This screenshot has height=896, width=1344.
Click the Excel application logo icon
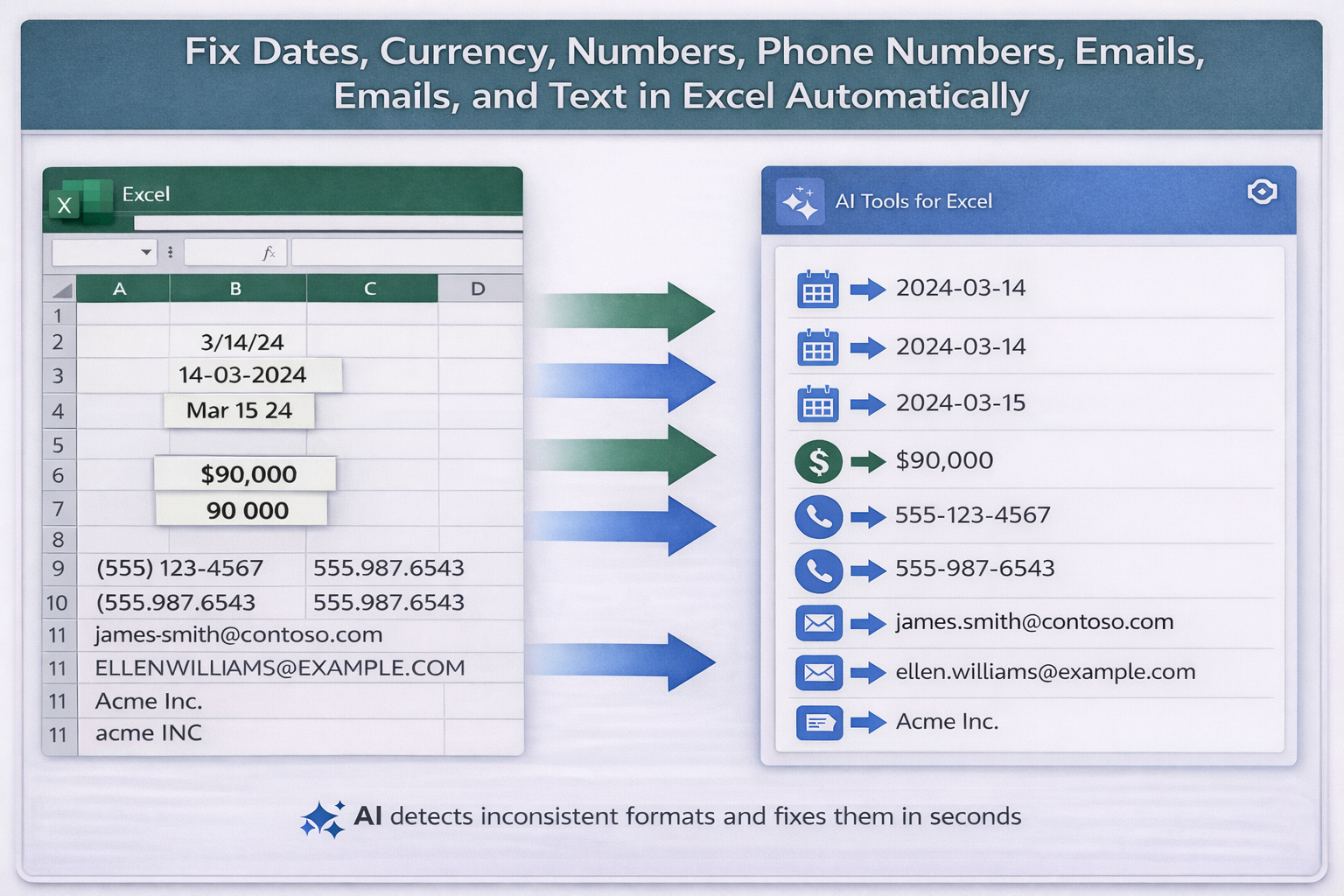tap(82, 199)
